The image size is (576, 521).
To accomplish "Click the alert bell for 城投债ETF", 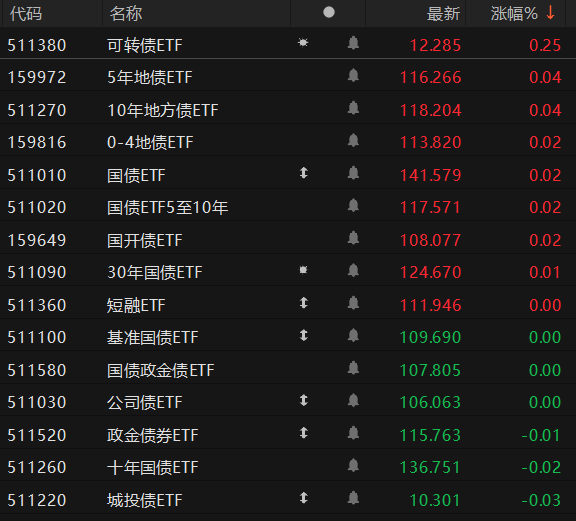I will coord(353,498).
